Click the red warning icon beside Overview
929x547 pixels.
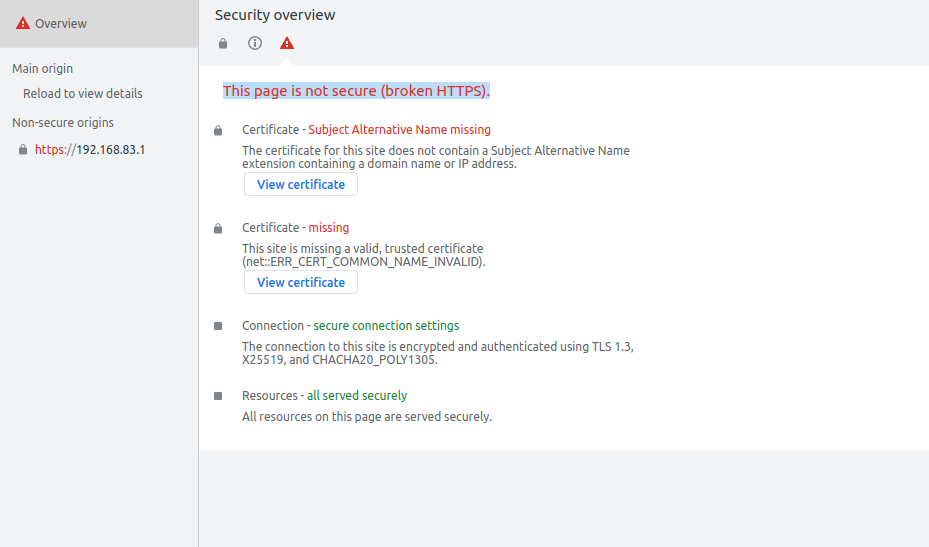click(23, 23)
